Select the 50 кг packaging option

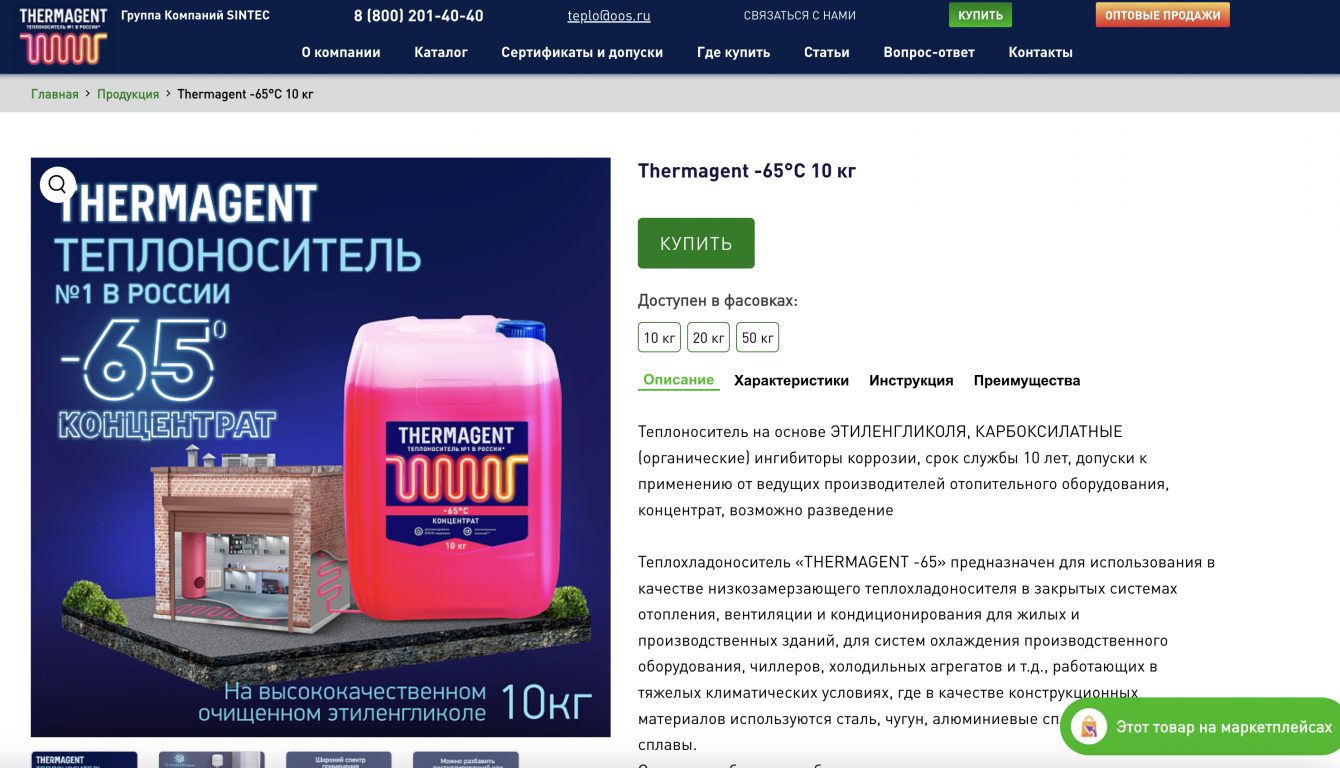pyautogui.click(x=757, y=337)
